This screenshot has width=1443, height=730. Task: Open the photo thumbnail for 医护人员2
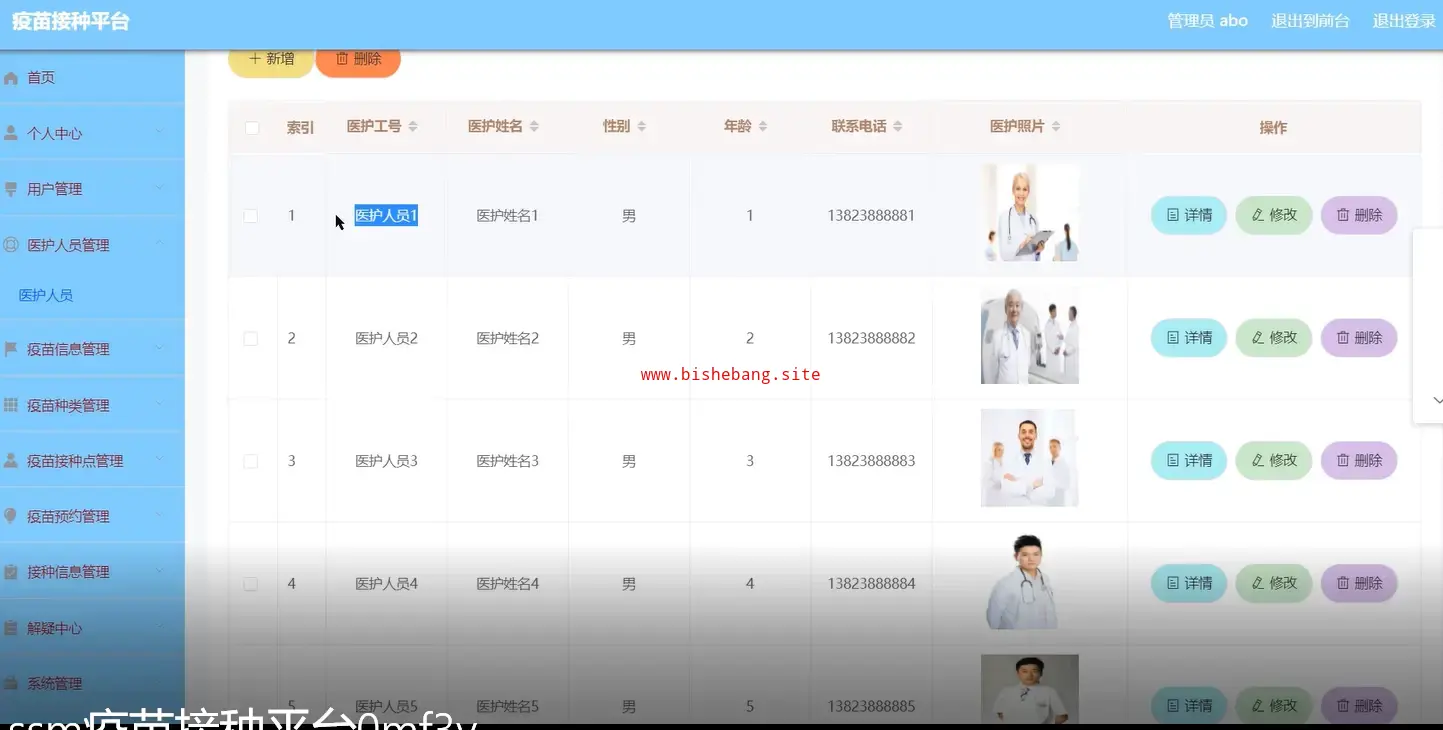coord(1030,336)
